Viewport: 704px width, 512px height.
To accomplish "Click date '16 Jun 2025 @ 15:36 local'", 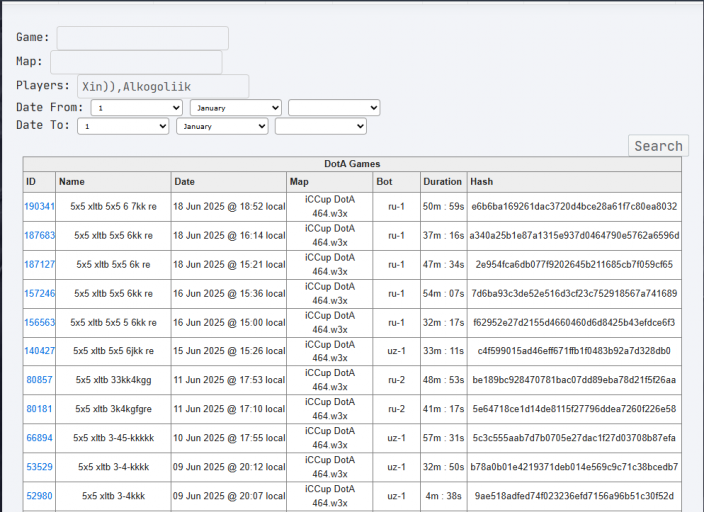I will click(229, 293).
